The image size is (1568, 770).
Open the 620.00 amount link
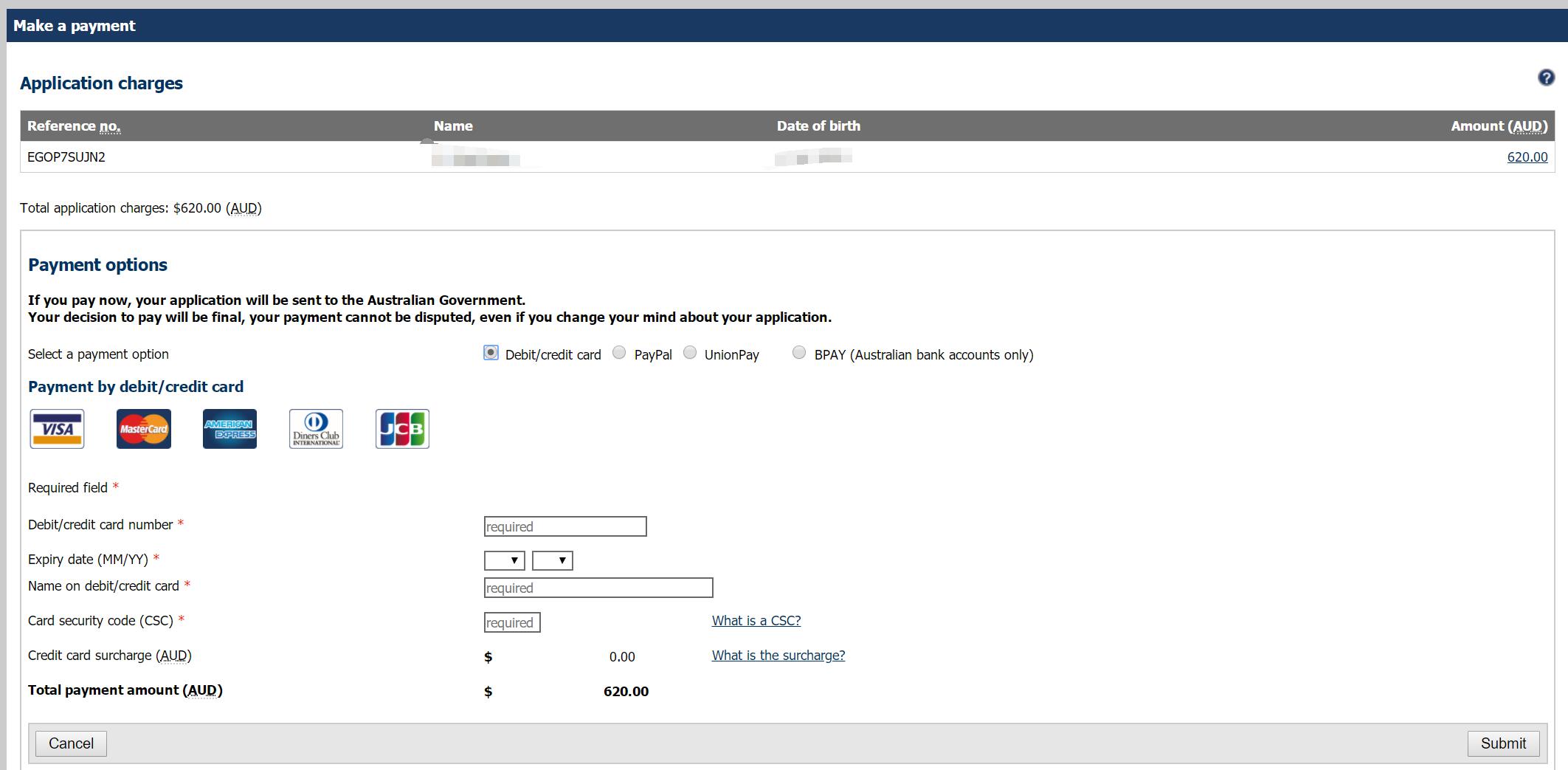pos(1527,157)
